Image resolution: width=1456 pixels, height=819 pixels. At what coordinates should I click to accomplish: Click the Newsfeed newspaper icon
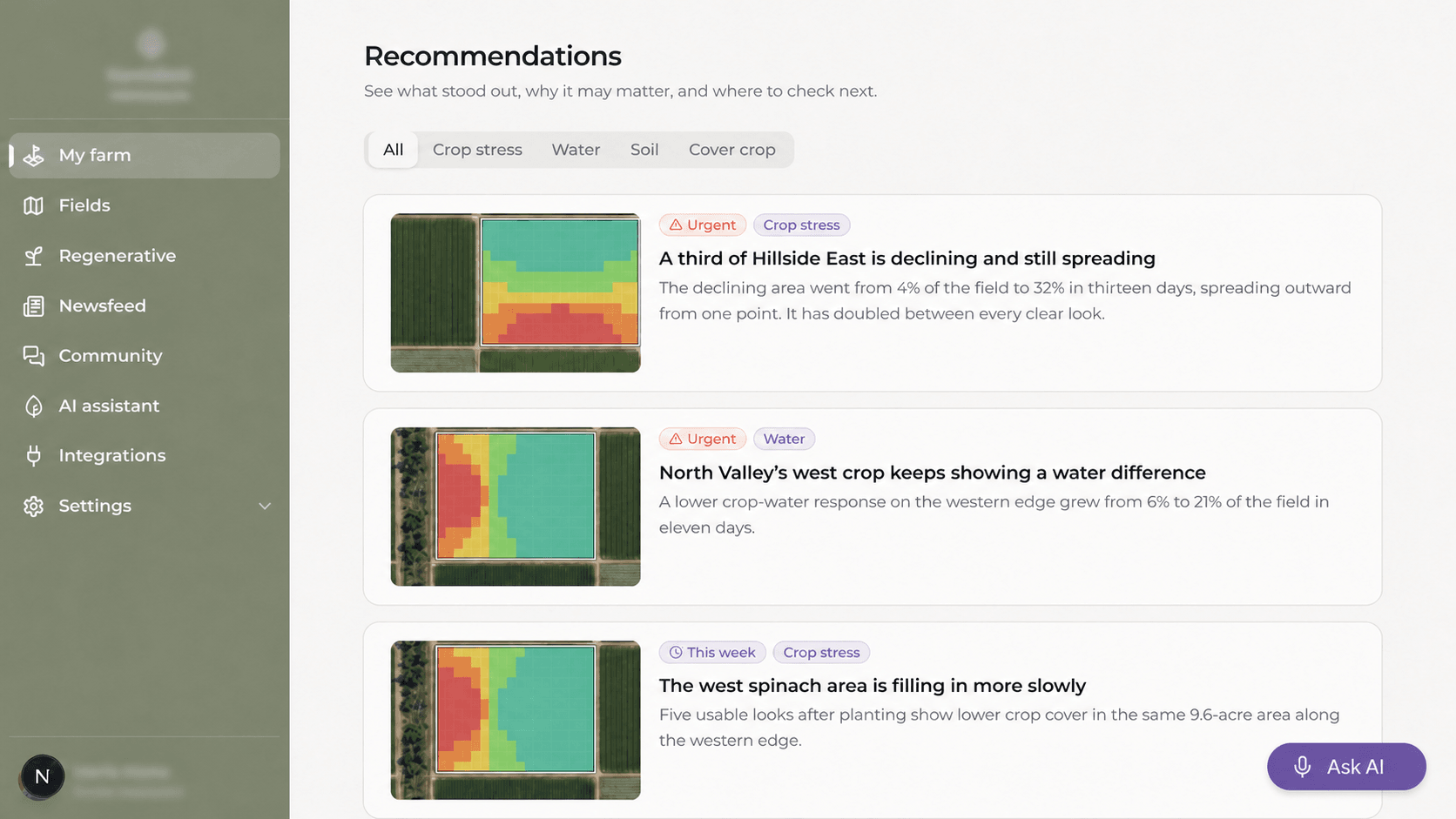(x=33, y=306)
